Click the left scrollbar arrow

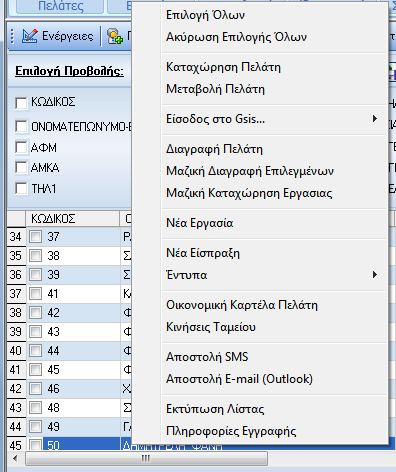tap(15, 458)
